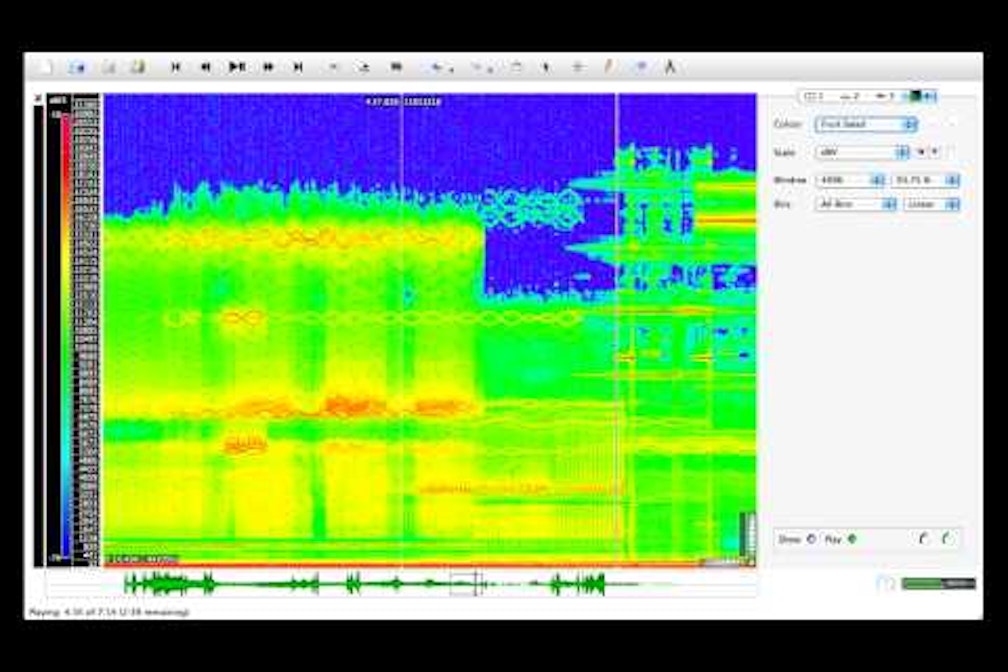The width and height of the screenshot is (1008, 672).
Task: Close the spectrogram pane with X
Action: pos(38,98)
